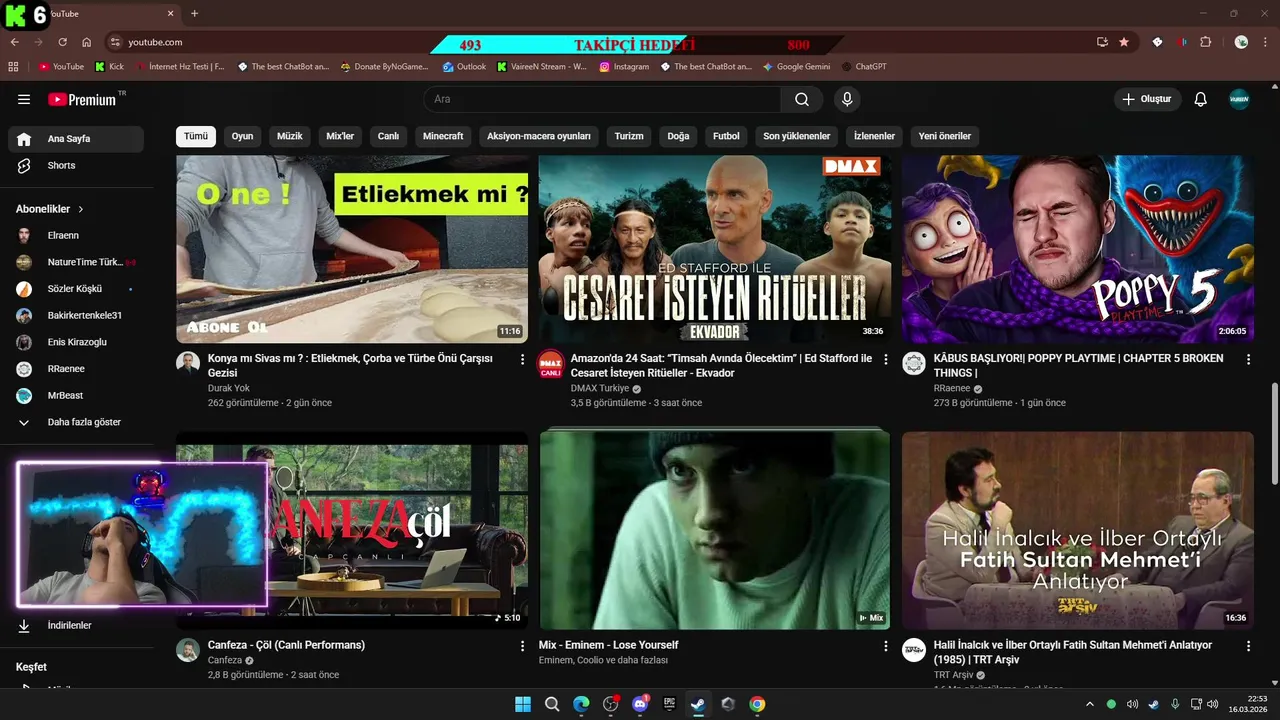Screen dimensions: 1280x720
Task: Open Enis Kirazoglu channel in subscriptions
Action: click(76, 342)
